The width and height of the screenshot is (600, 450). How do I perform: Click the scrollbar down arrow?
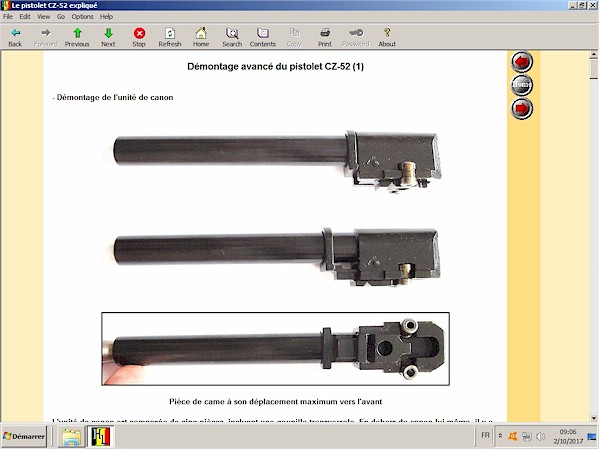pyautogui.click(x=593, y=418)
